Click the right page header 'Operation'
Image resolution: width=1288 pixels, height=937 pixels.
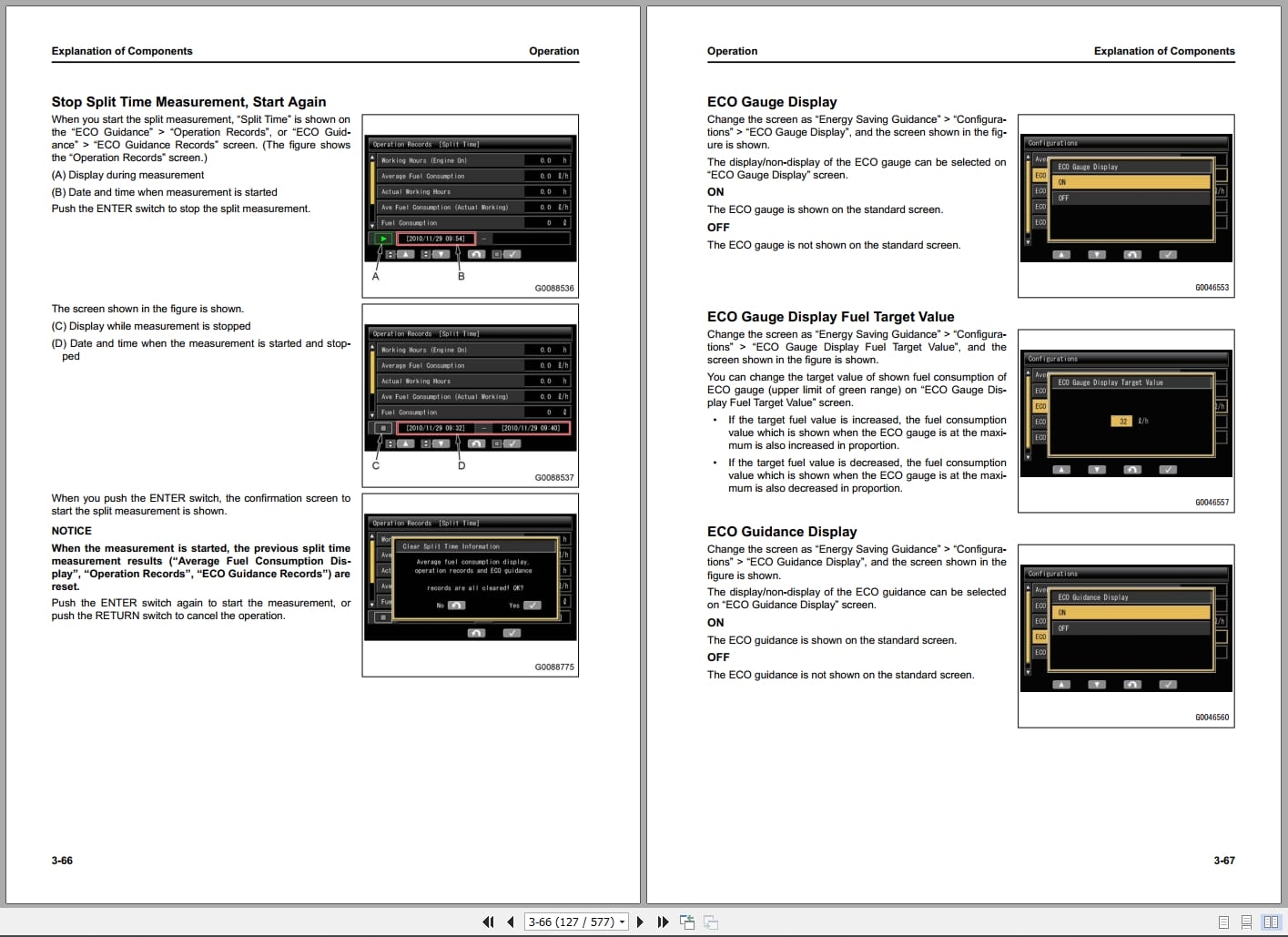click(x=733, y=51)
